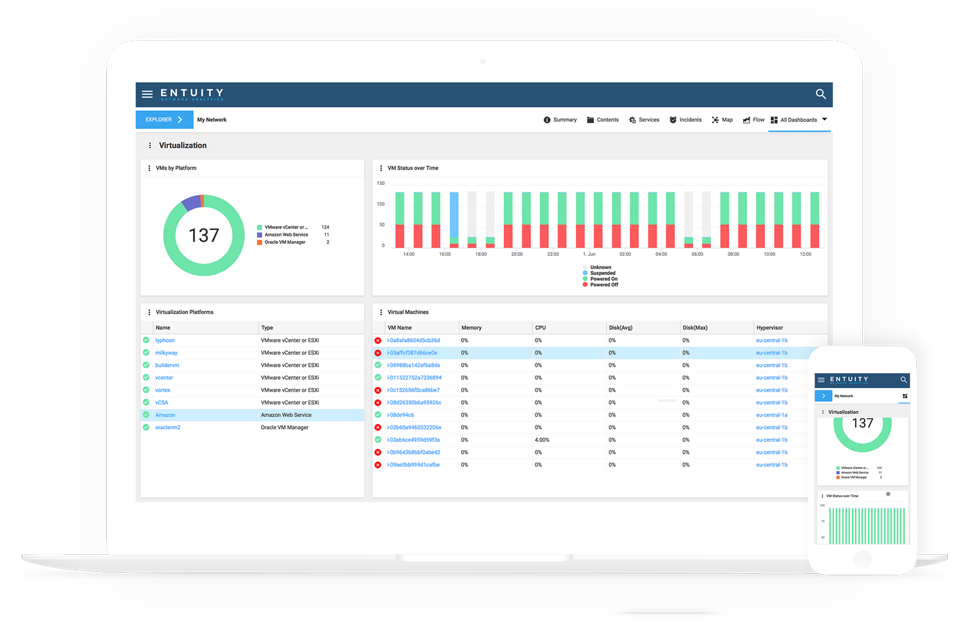Viewport: 974px width, 625px height.
Task: Switch to the Flow tab
Action: (x=753, y=120)
